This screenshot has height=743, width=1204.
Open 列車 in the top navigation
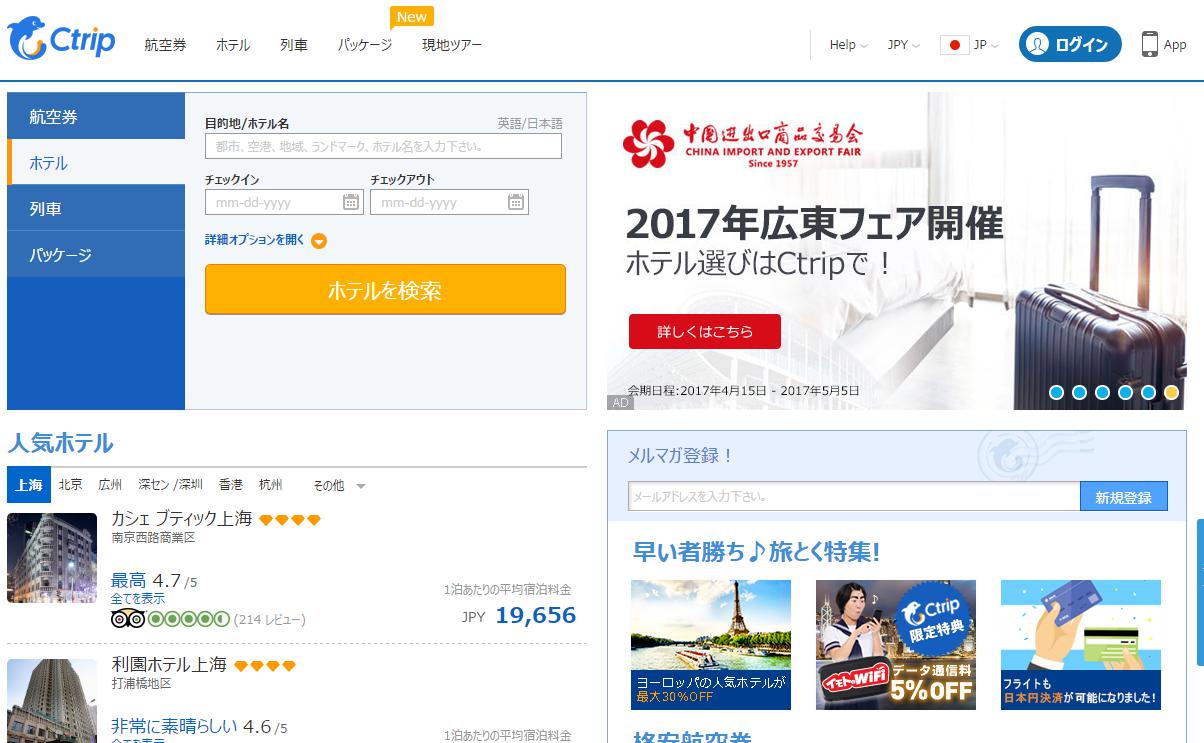[294, 45]
